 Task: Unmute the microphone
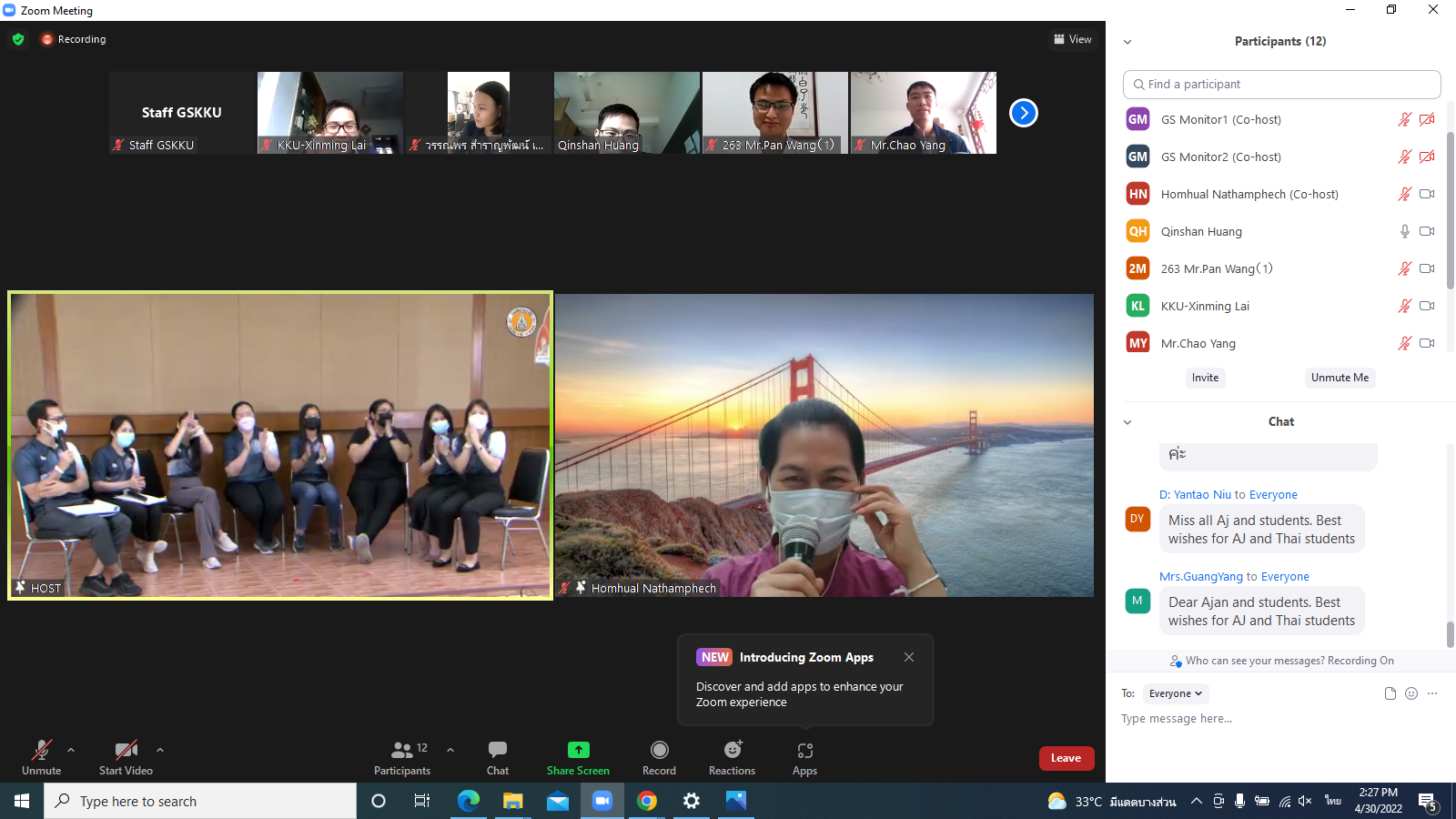tap(42, 751)
